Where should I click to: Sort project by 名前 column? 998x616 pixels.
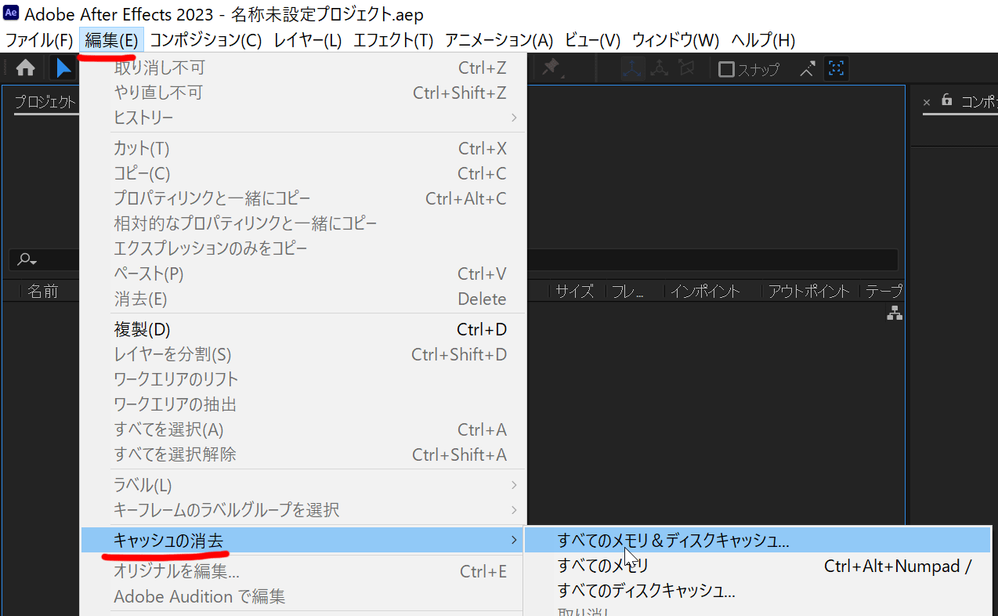click(x=43, y=291)
